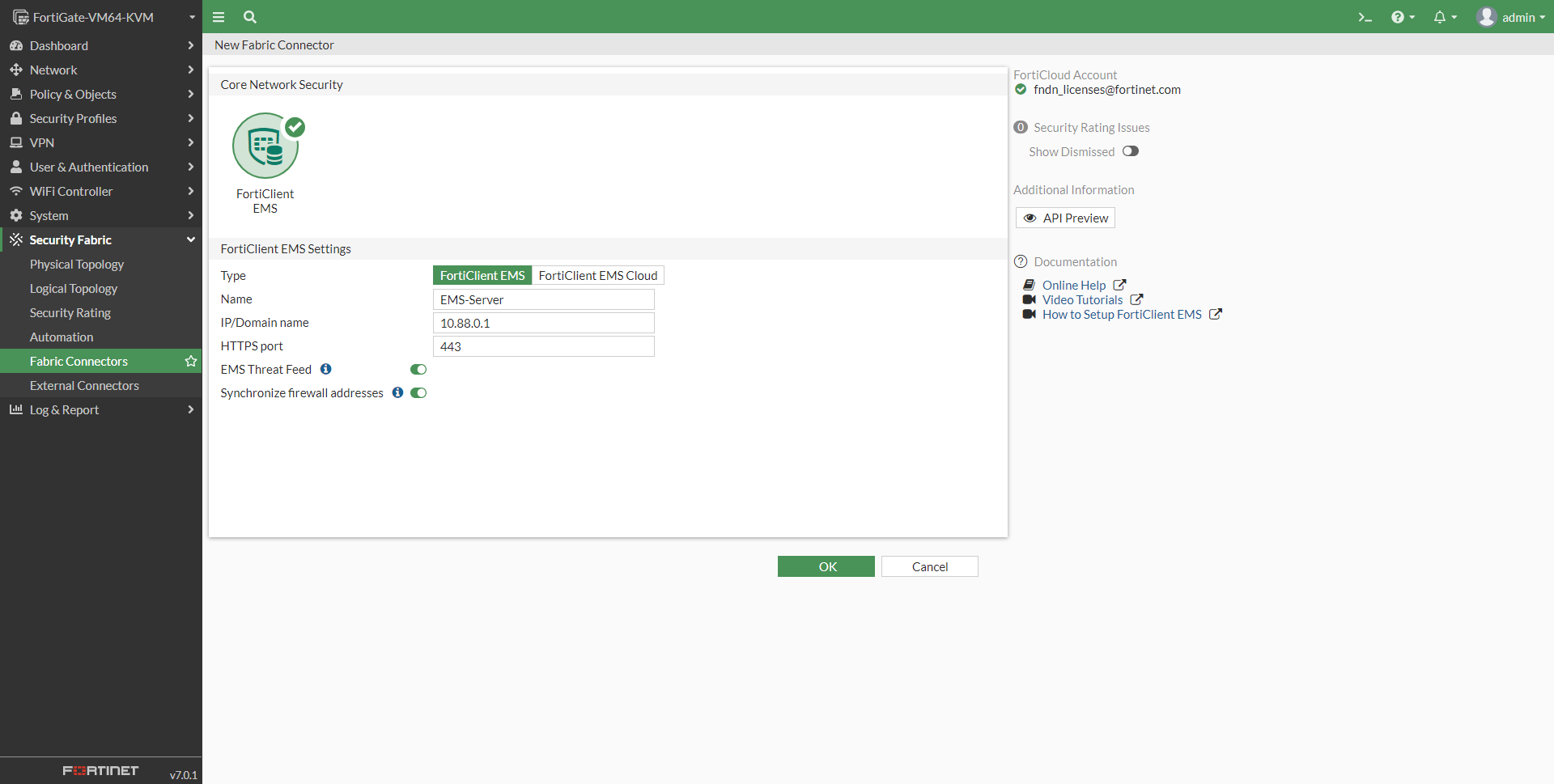Toggle the hamburger menu icon
Image resolution: width=1554 pixels, height=784 pixels.
point(219,17)
